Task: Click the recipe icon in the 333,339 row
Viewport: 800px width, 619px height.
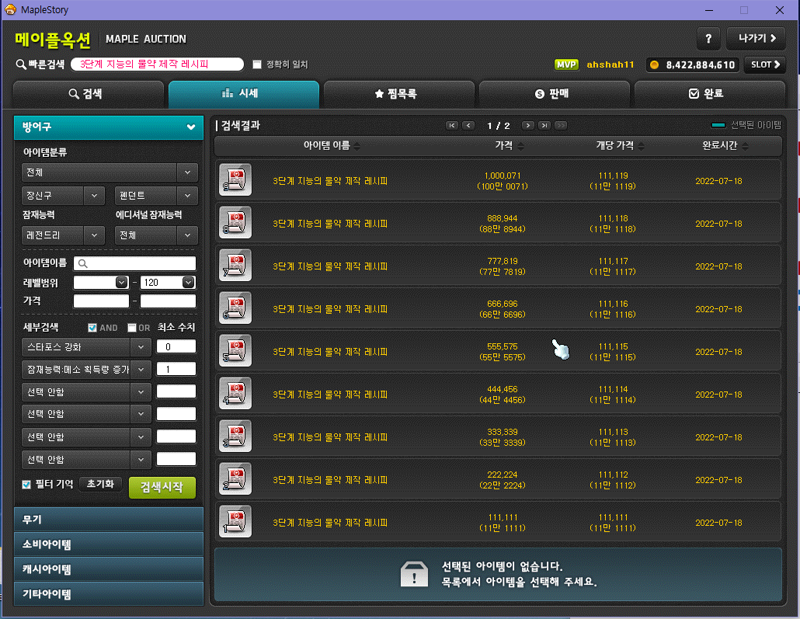Action: [x=235, y=436]
